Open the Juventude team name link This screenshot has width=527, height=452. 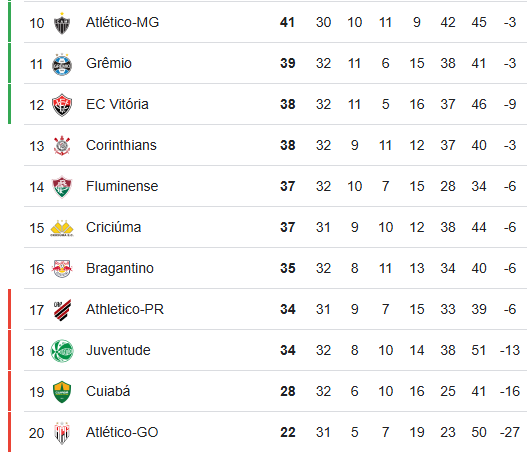coord(118,351)
